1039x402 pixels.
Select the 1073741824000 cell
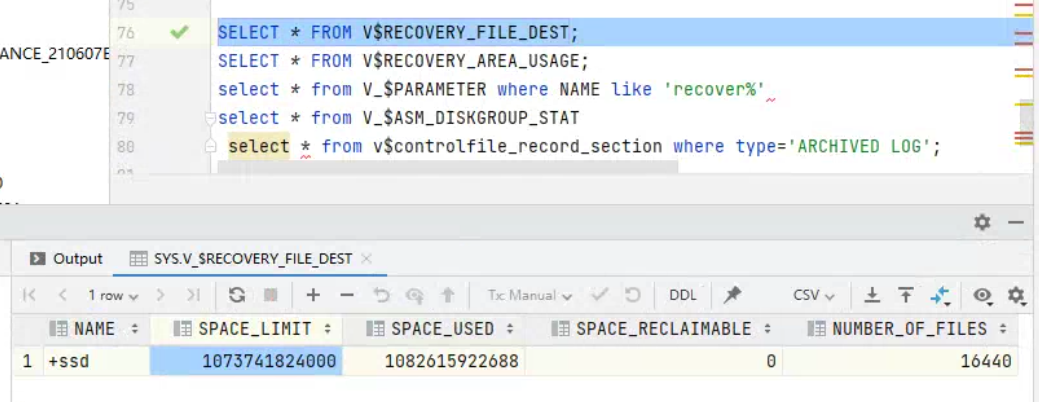pyautogui.click(x=246, y=362)
